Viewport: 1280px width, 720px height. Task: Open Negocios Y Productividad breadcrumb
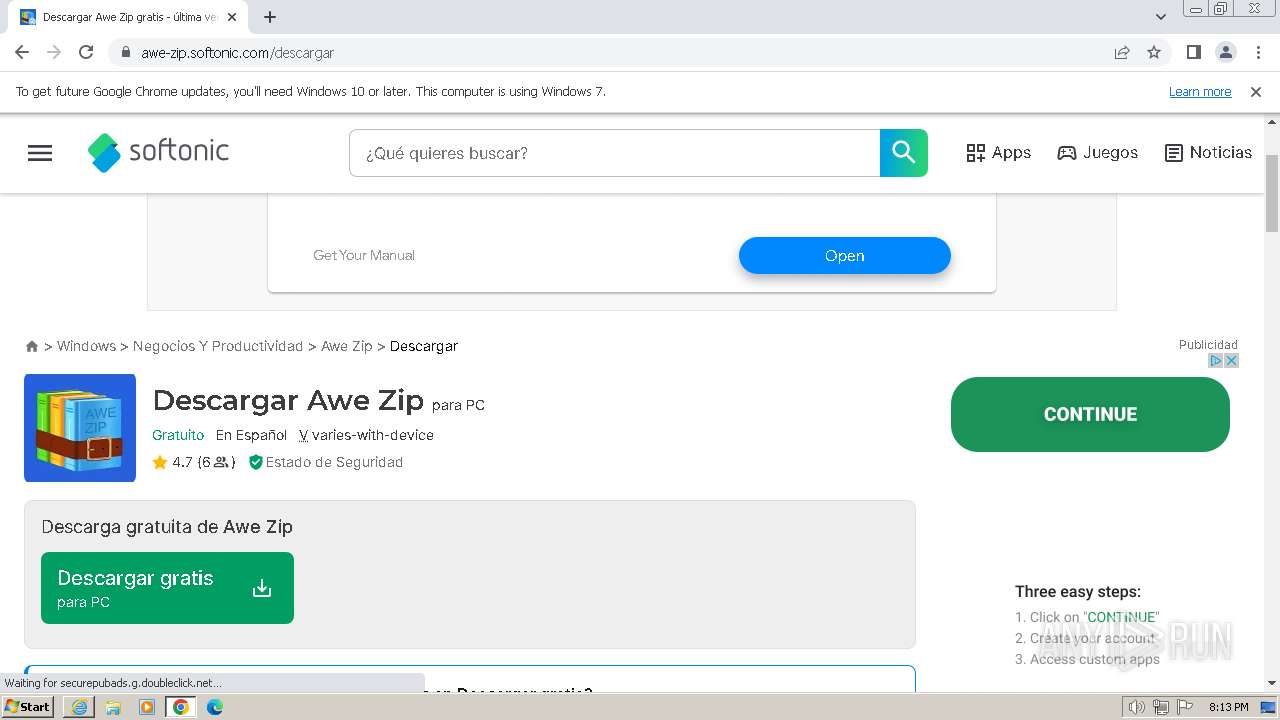(x=218, y=346)
